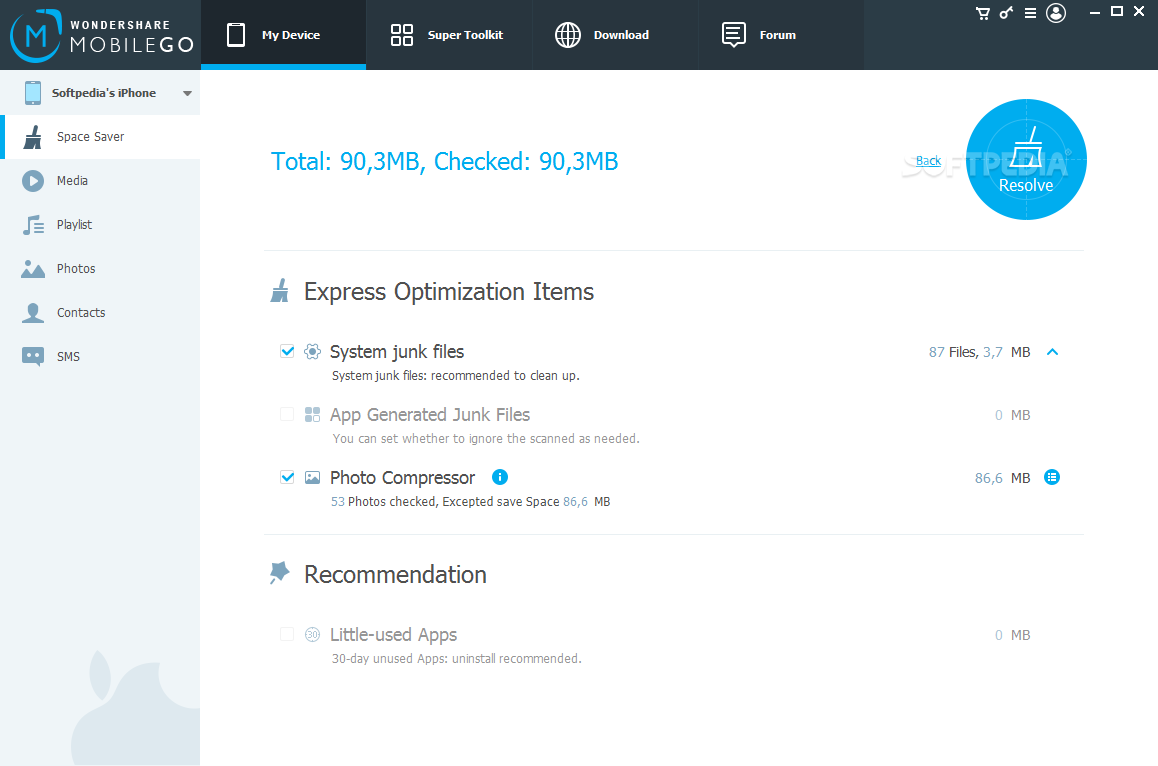Click "30-day unused Apps: uninstall recommended." text
Image resolution: width=1158 pixels, height=766 pixels.
[456, 658]
